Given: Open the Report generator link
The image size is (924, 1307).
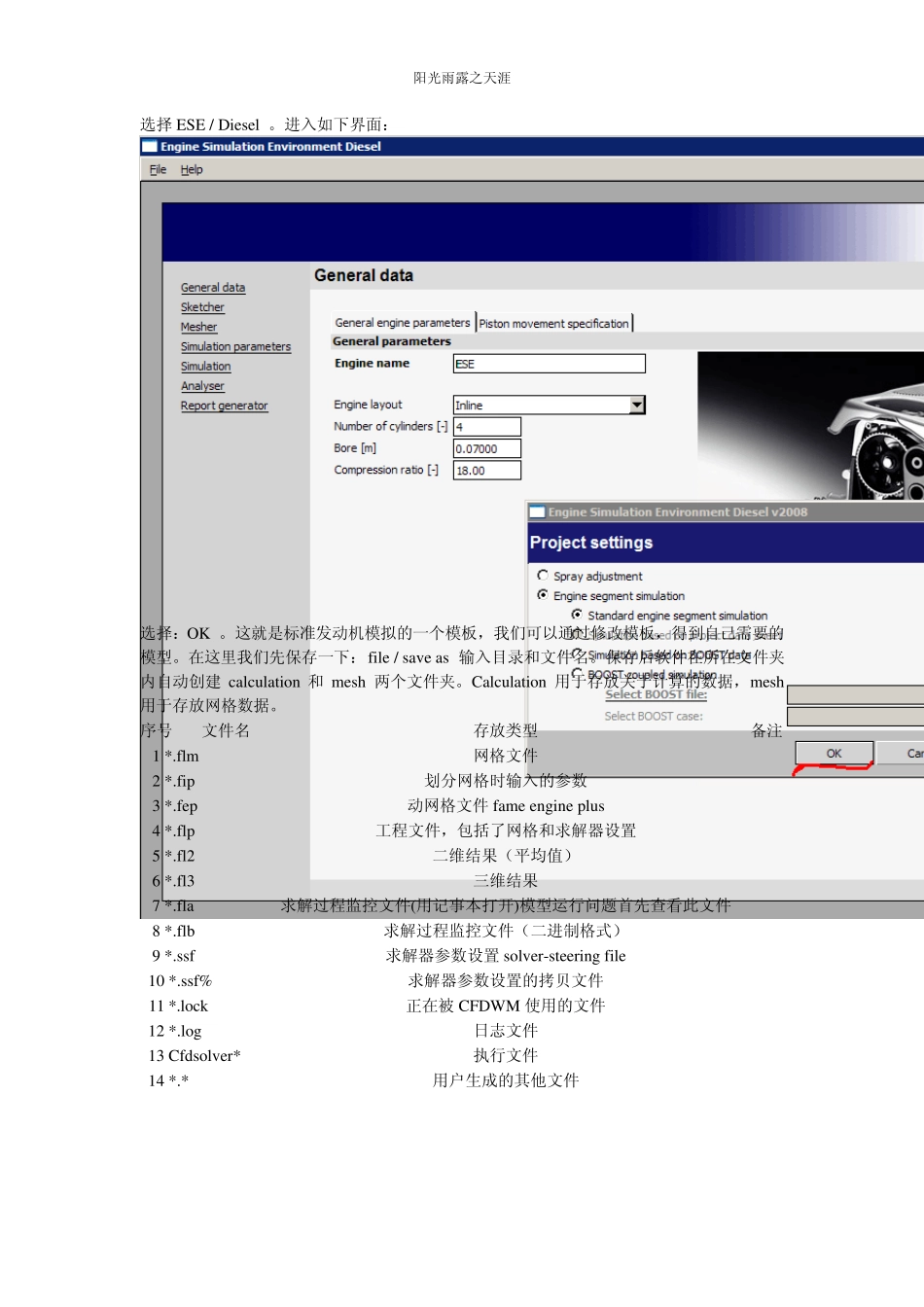Looking at the screenshot, I should (224, 406).
